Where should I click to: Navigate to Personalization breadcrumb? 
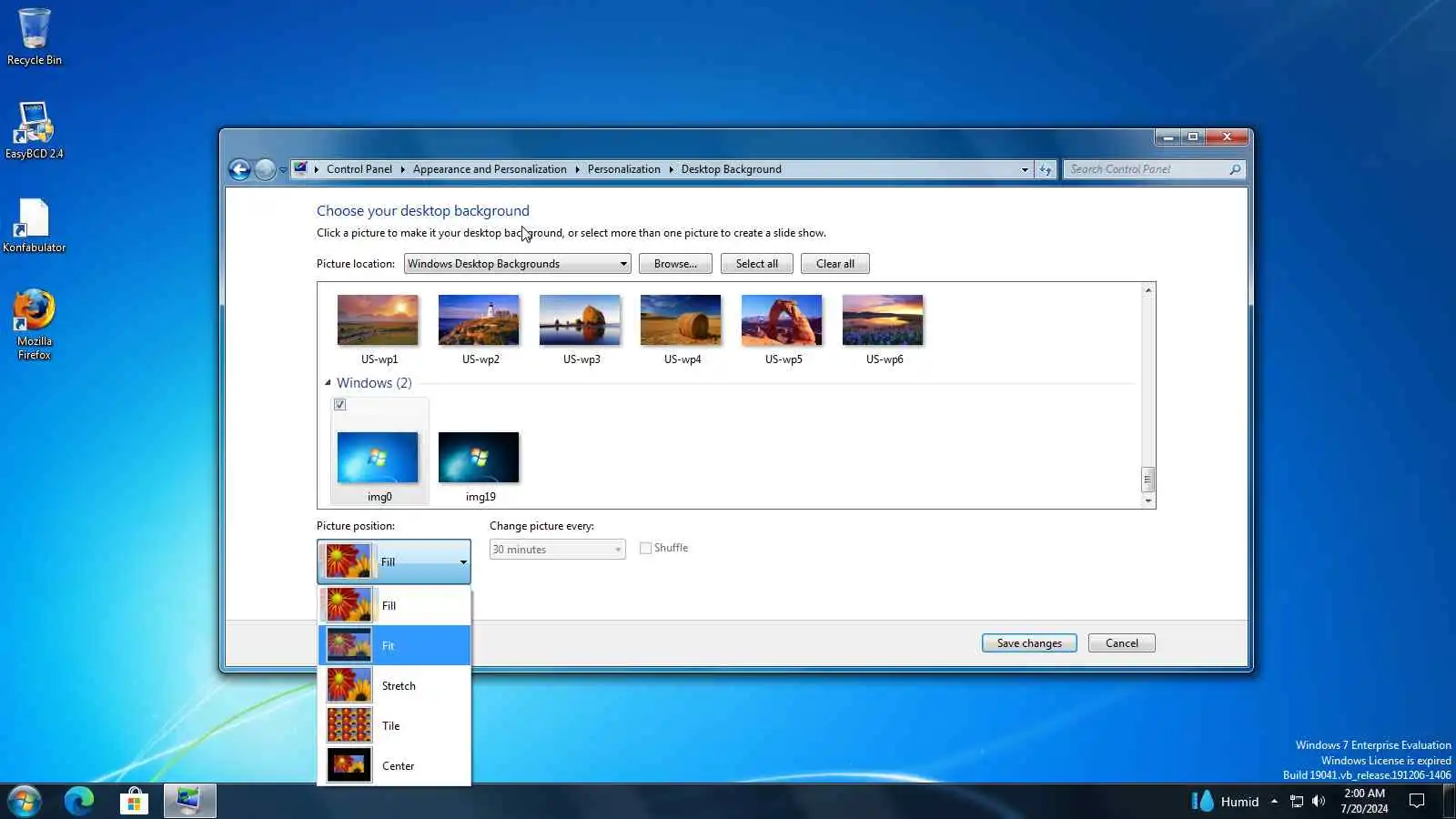(x=624, y=169)
